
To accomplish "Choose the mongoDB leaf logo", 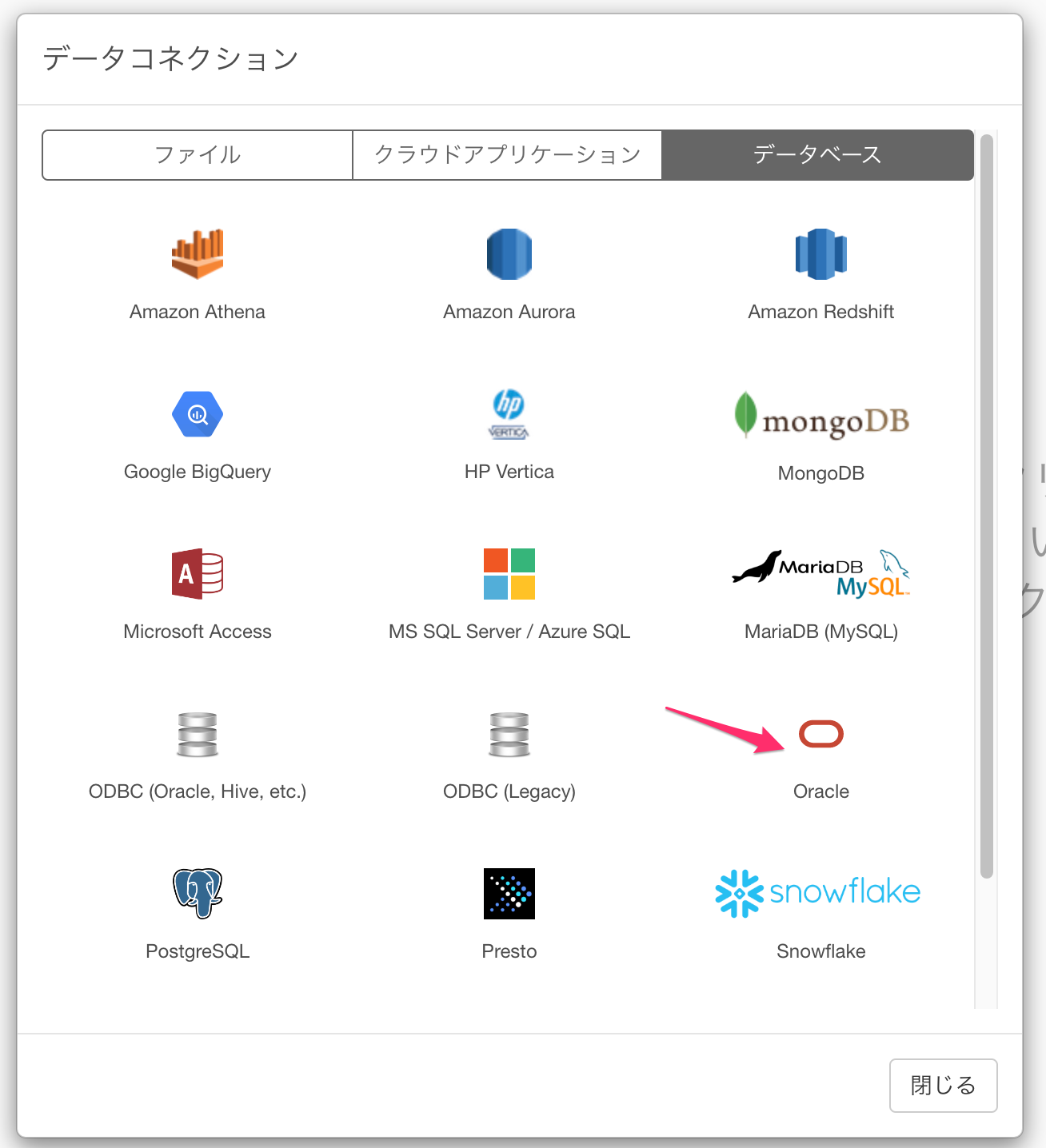I will (x=821, y=415).
